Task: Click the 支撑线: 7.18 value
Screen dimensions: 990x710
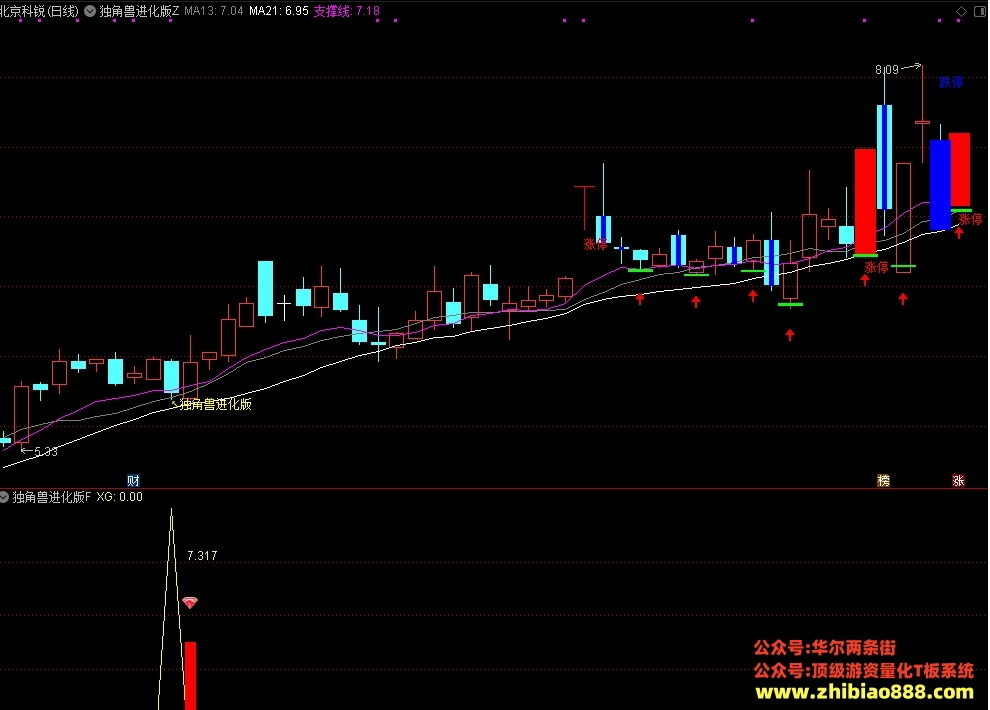Action: pos(347,11)
